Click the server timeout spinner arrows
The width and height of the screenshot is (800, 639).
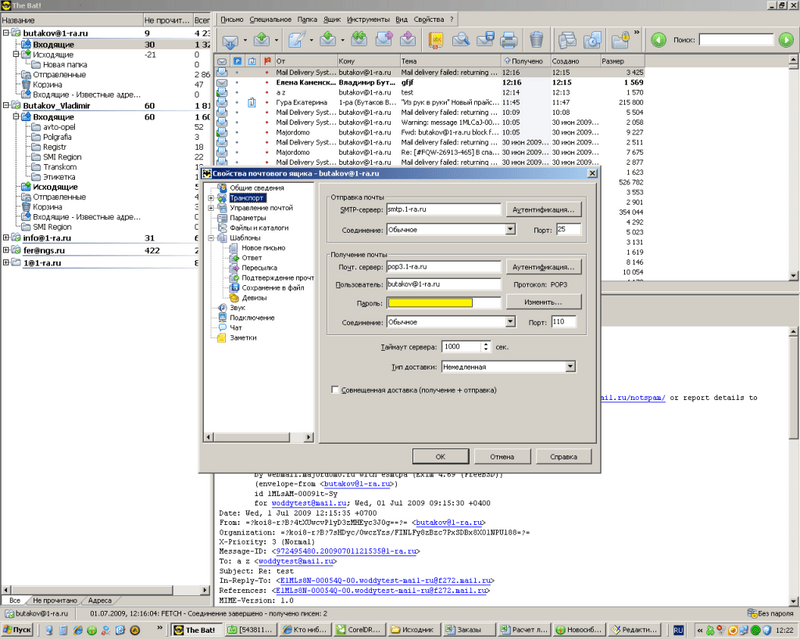486,347
